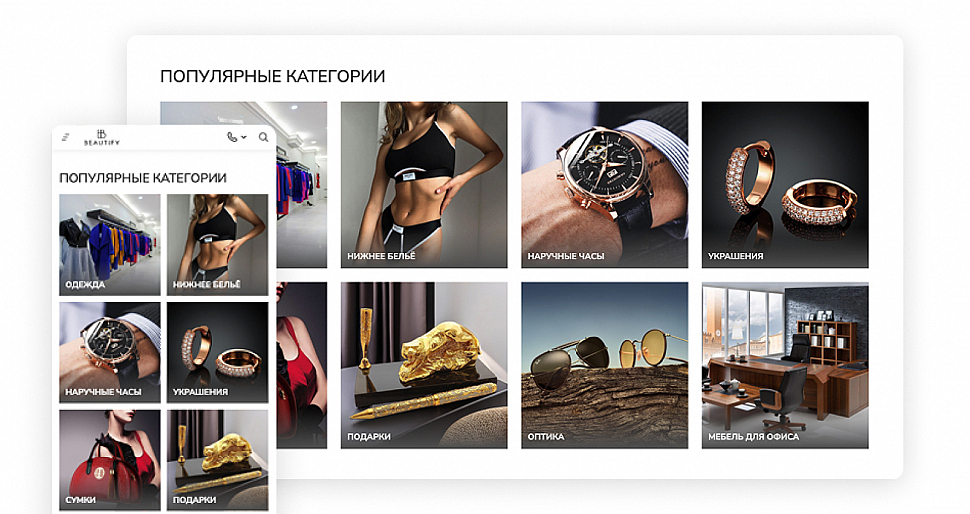Click the phone handset icon

pos(232,137)
